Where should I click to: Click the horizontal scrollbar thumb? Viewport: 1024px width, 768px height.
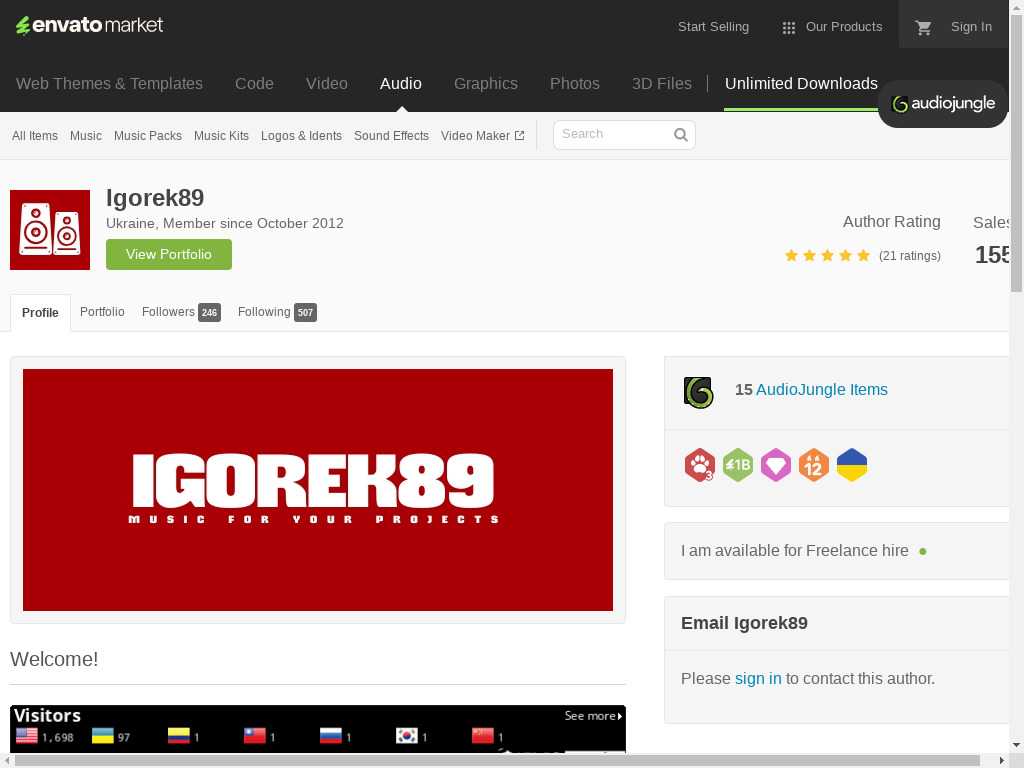[x=497, y=761]
